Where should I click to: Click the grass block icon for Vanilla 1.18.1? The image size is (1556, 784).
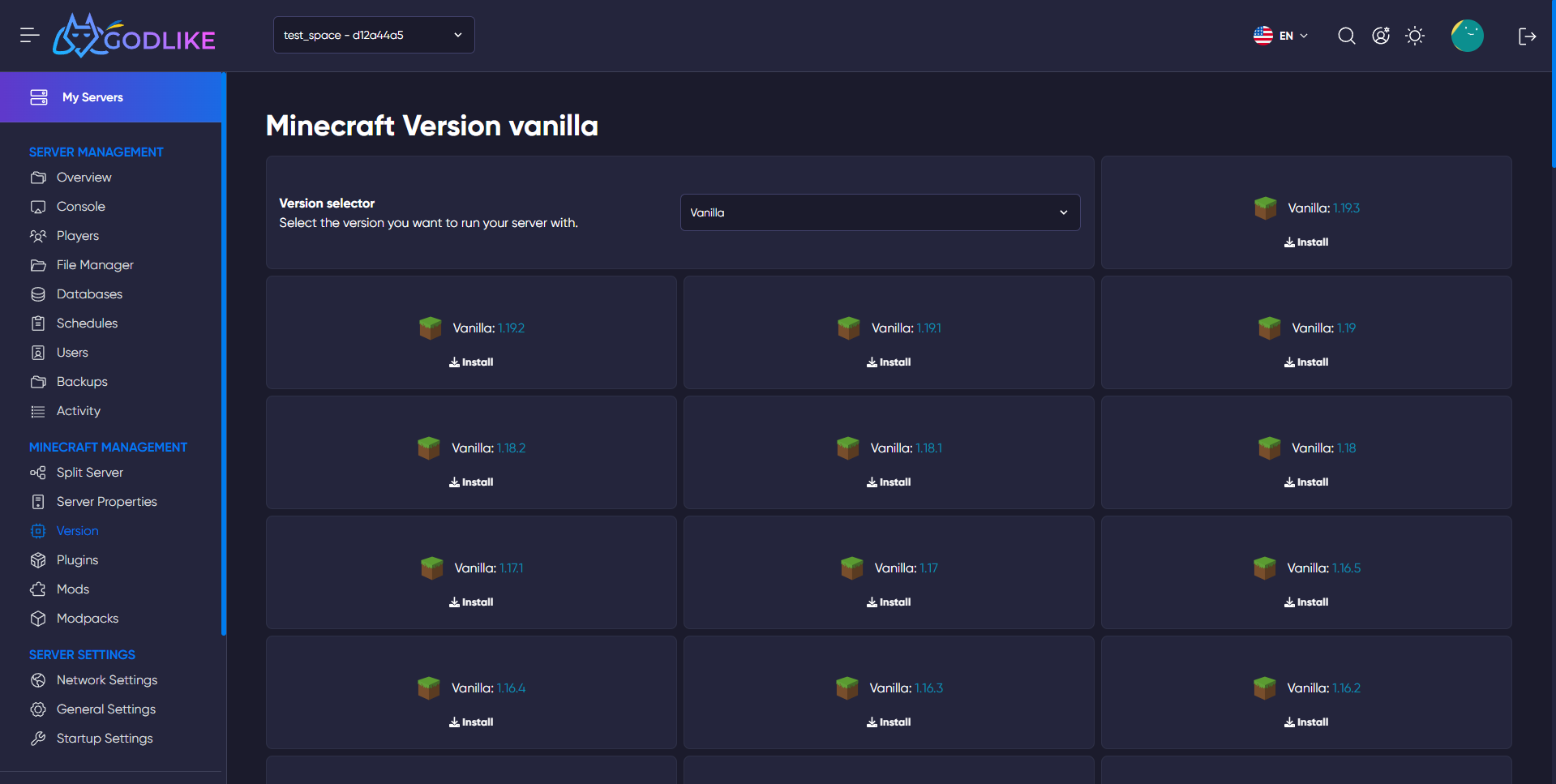(847, 448)
